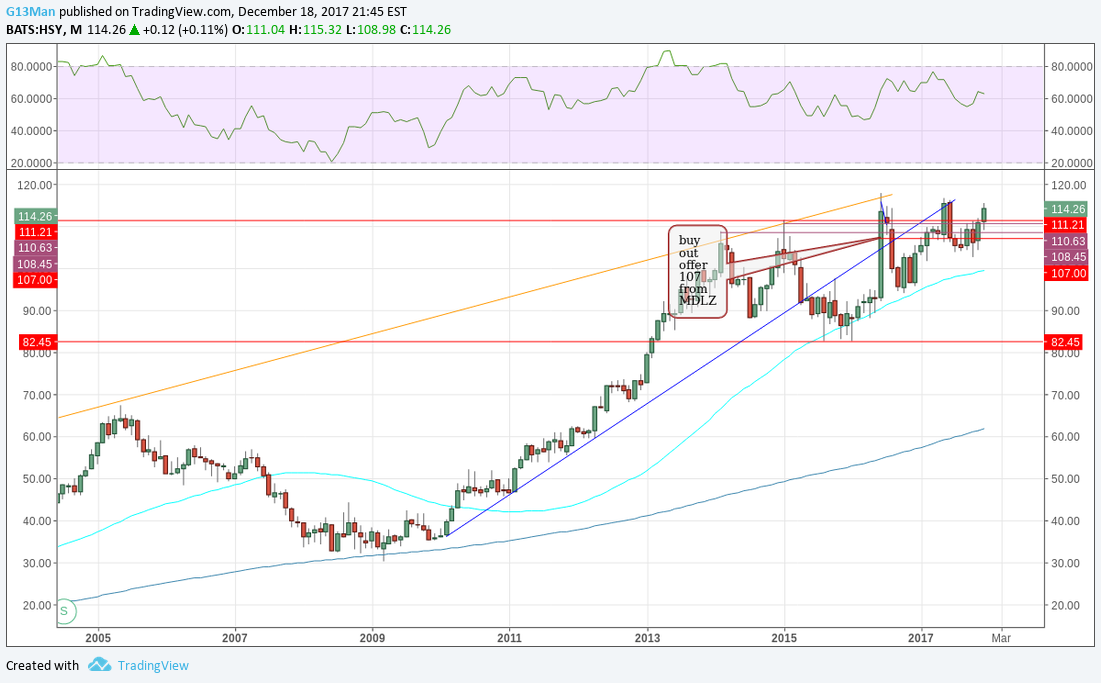
Task: Select the 2005 label on time axis
Action: pyautogui.click(x=98, y=637)
